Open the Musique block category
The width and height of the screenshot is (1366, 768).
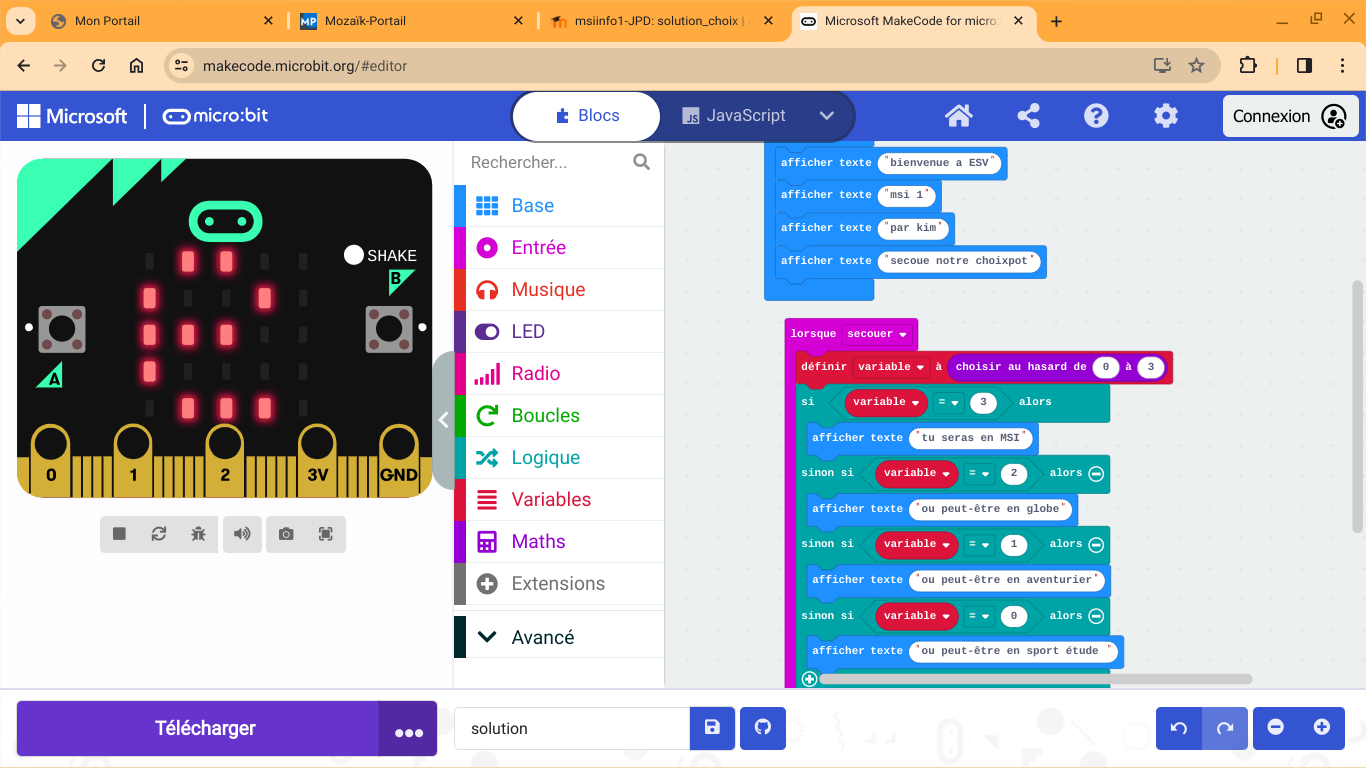click(559, 289)
